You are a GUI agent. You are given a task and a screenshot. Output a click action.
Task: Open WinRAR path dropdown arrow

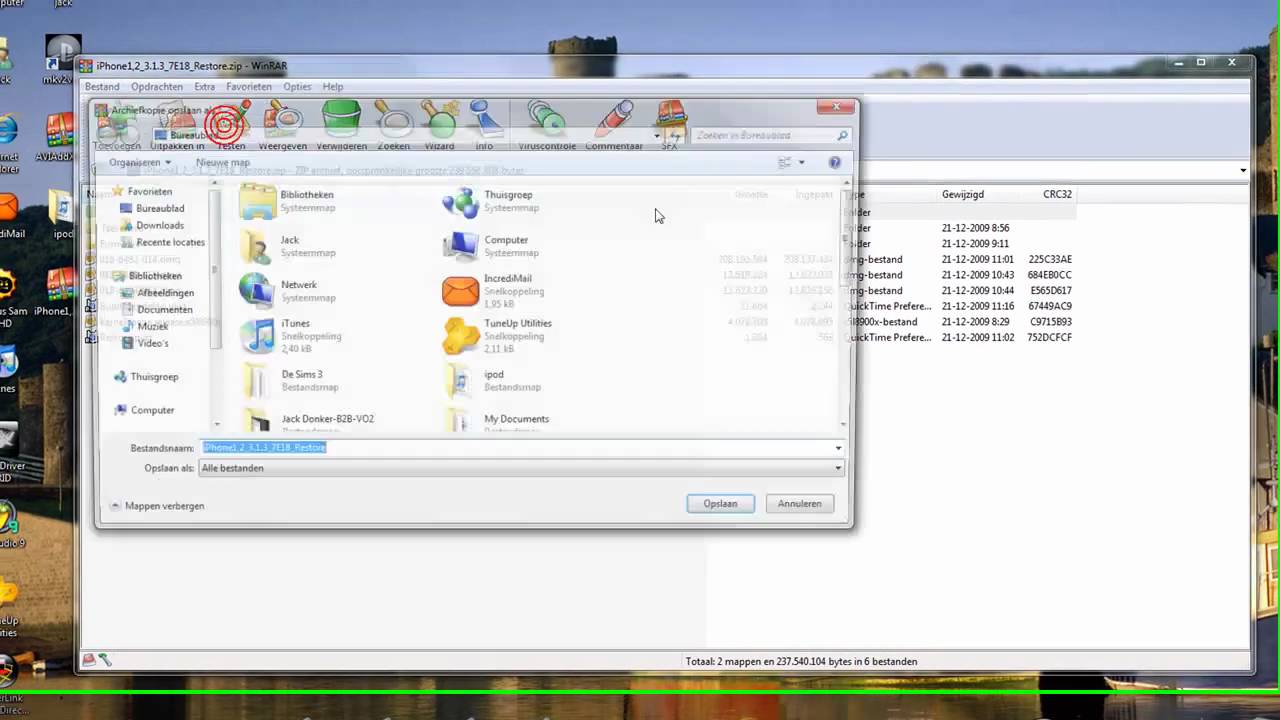click(x=1243, y=170)
